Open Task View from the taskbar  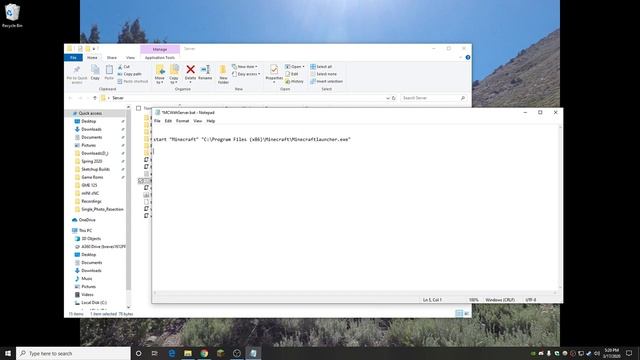(x=155, y=353)
